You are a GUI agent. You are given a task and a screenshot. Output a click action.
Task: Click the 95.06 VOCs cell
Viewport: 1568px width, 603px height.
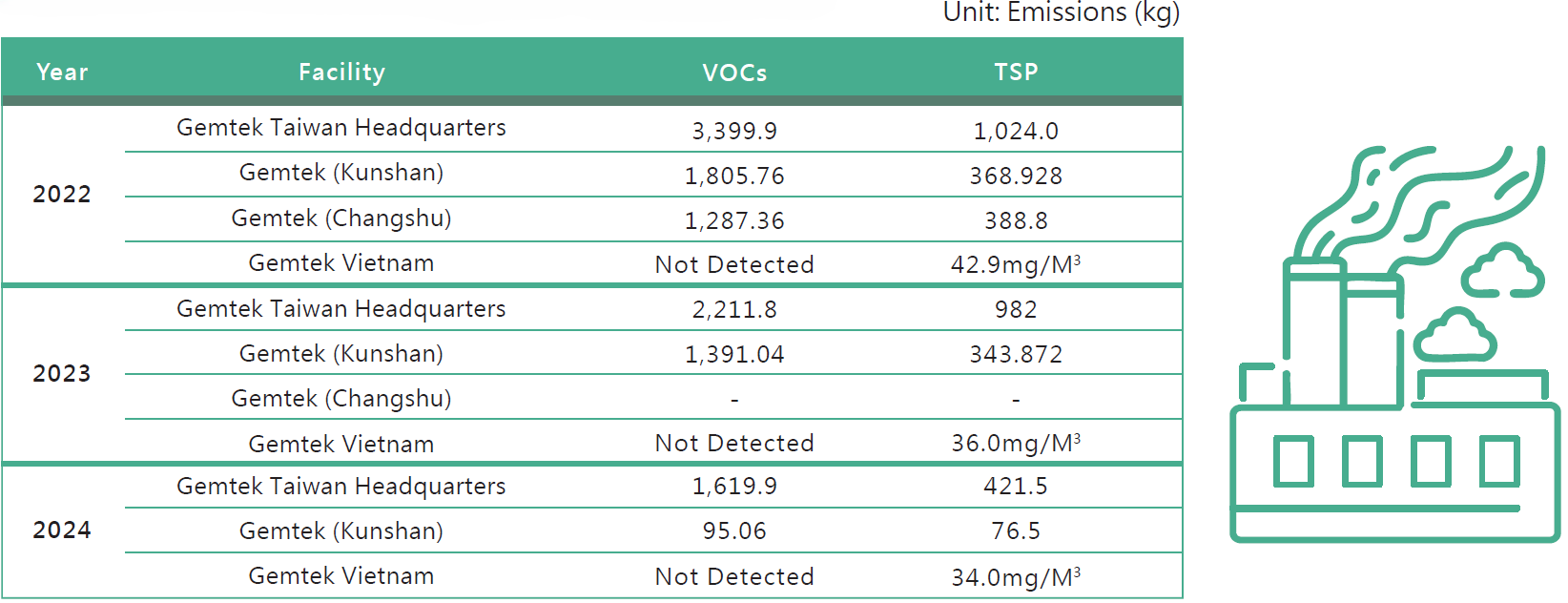coord(734,530)
